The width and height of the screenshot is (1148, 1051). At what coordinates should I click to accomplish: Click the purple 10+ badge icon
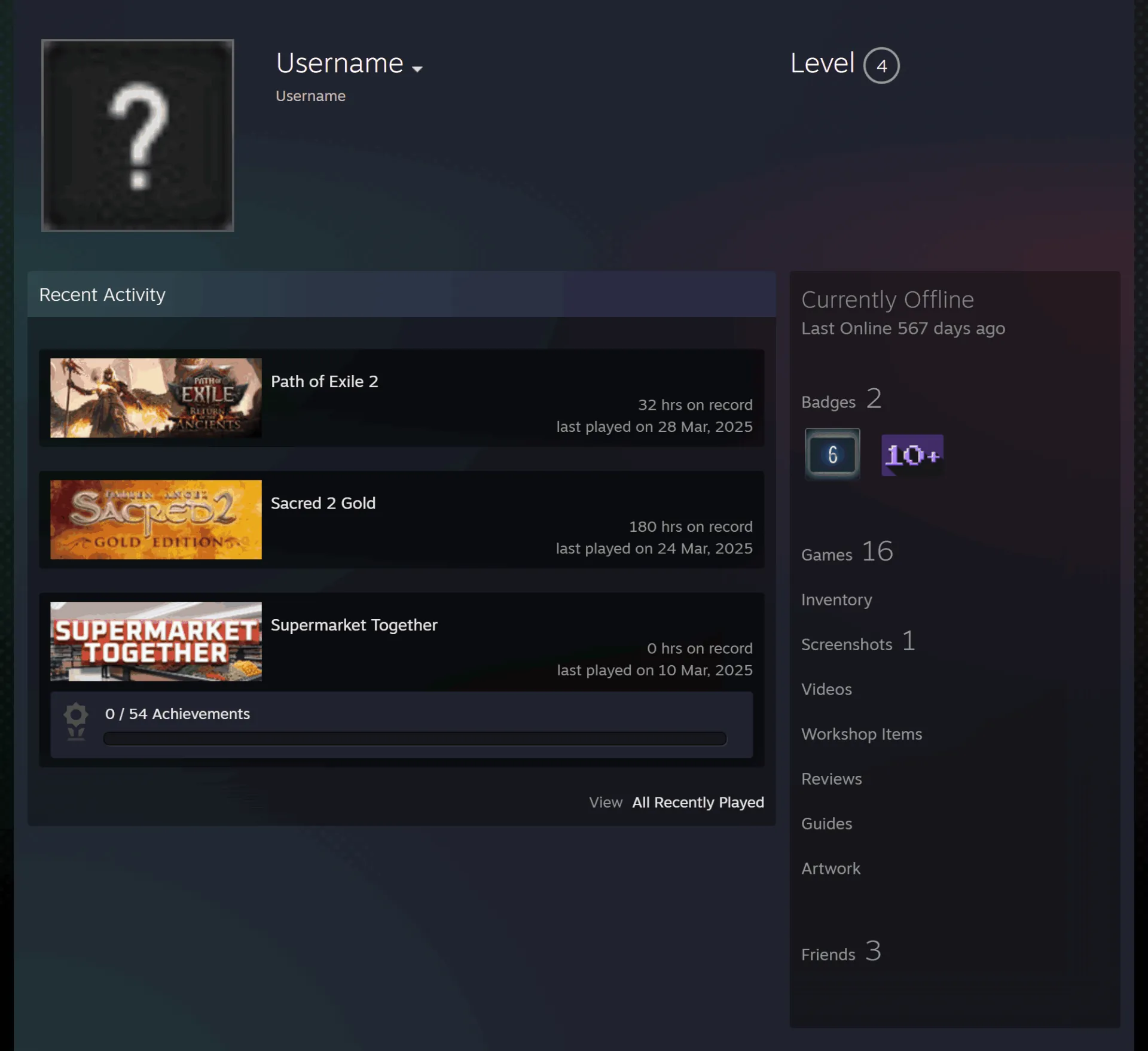point(912,455)
